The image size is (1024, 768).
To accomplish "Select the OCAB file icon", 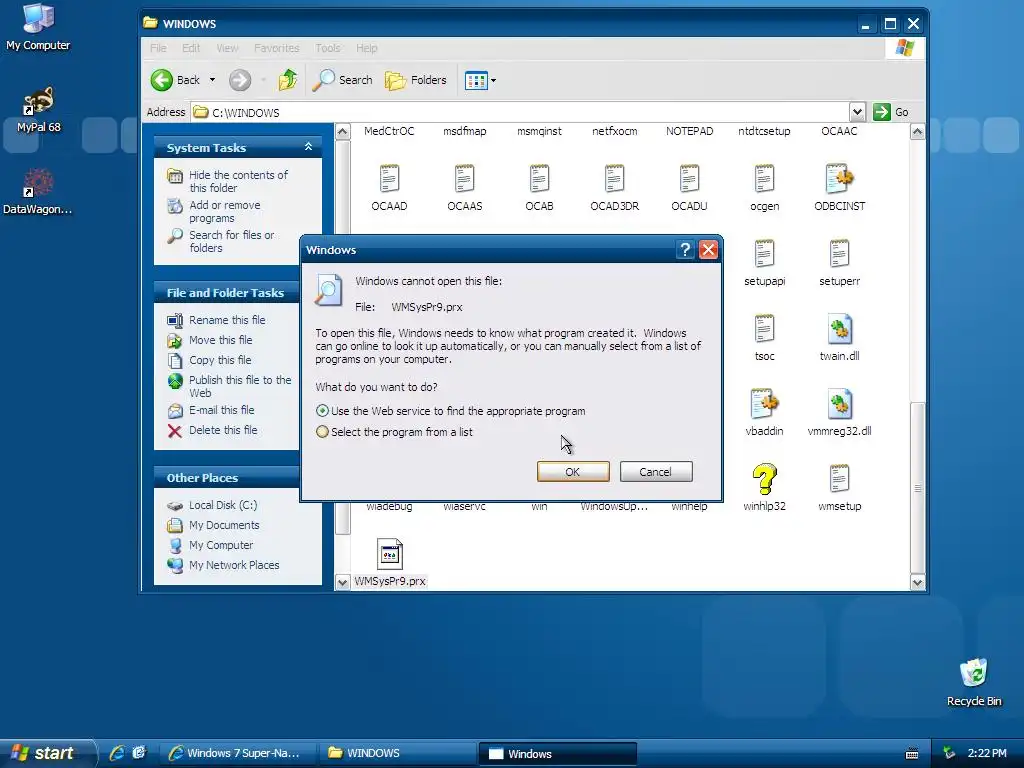I will [539, 179].
